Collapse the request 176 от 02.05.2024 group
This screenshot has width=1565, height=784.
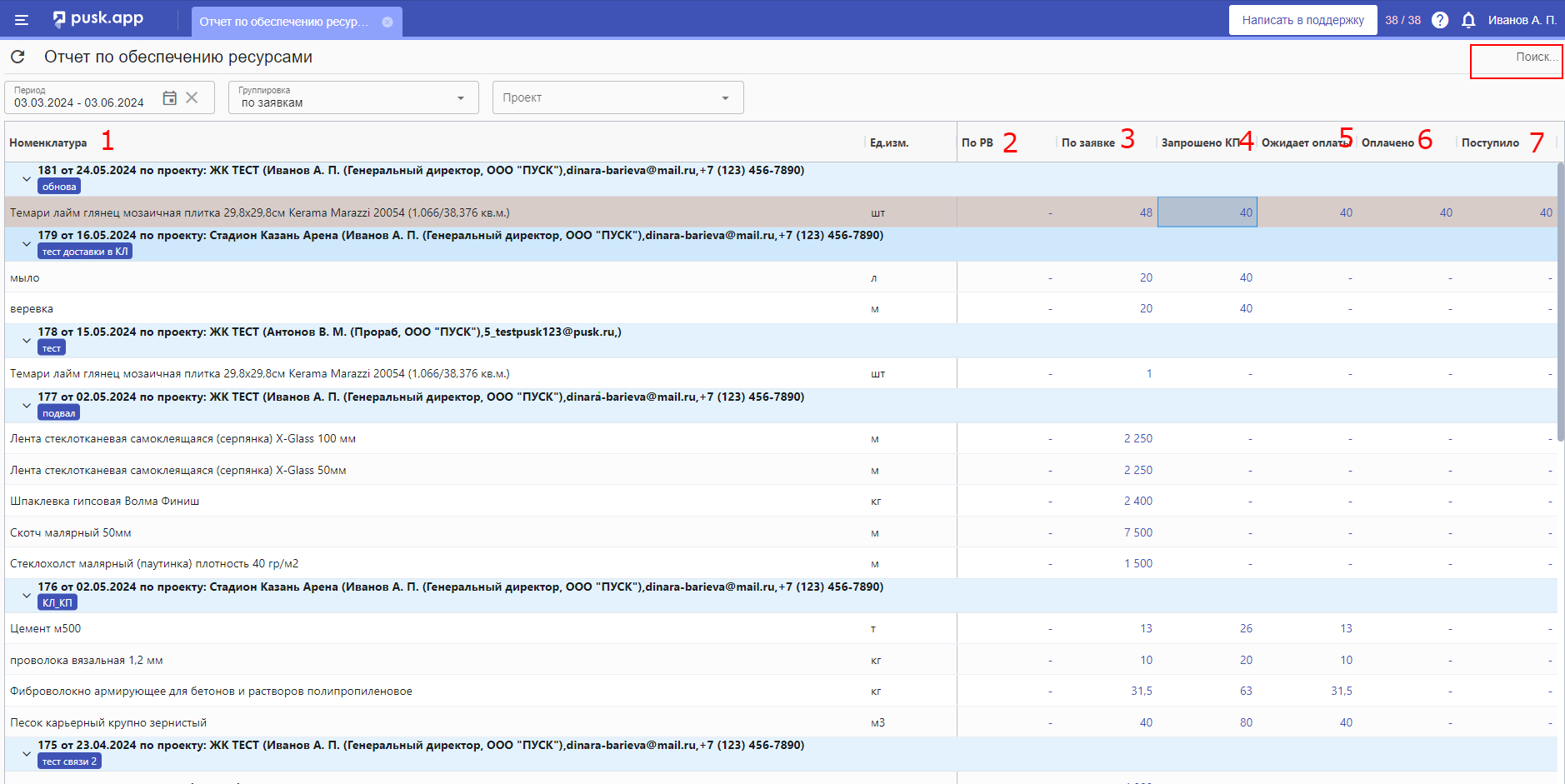point(27,595)
